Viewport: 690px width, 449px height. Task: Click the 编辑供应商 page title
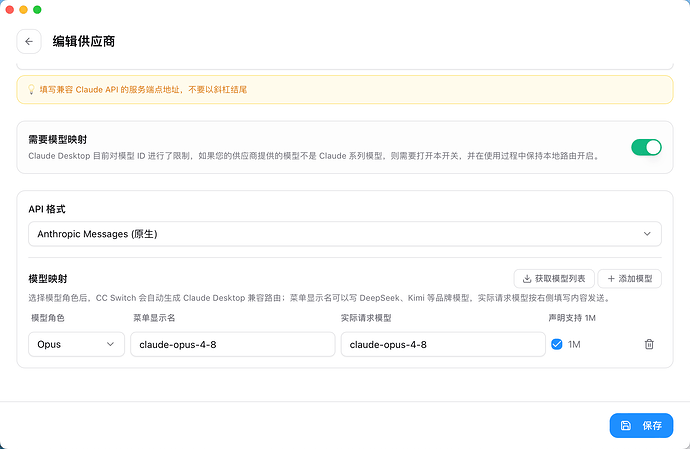point(84,41)
